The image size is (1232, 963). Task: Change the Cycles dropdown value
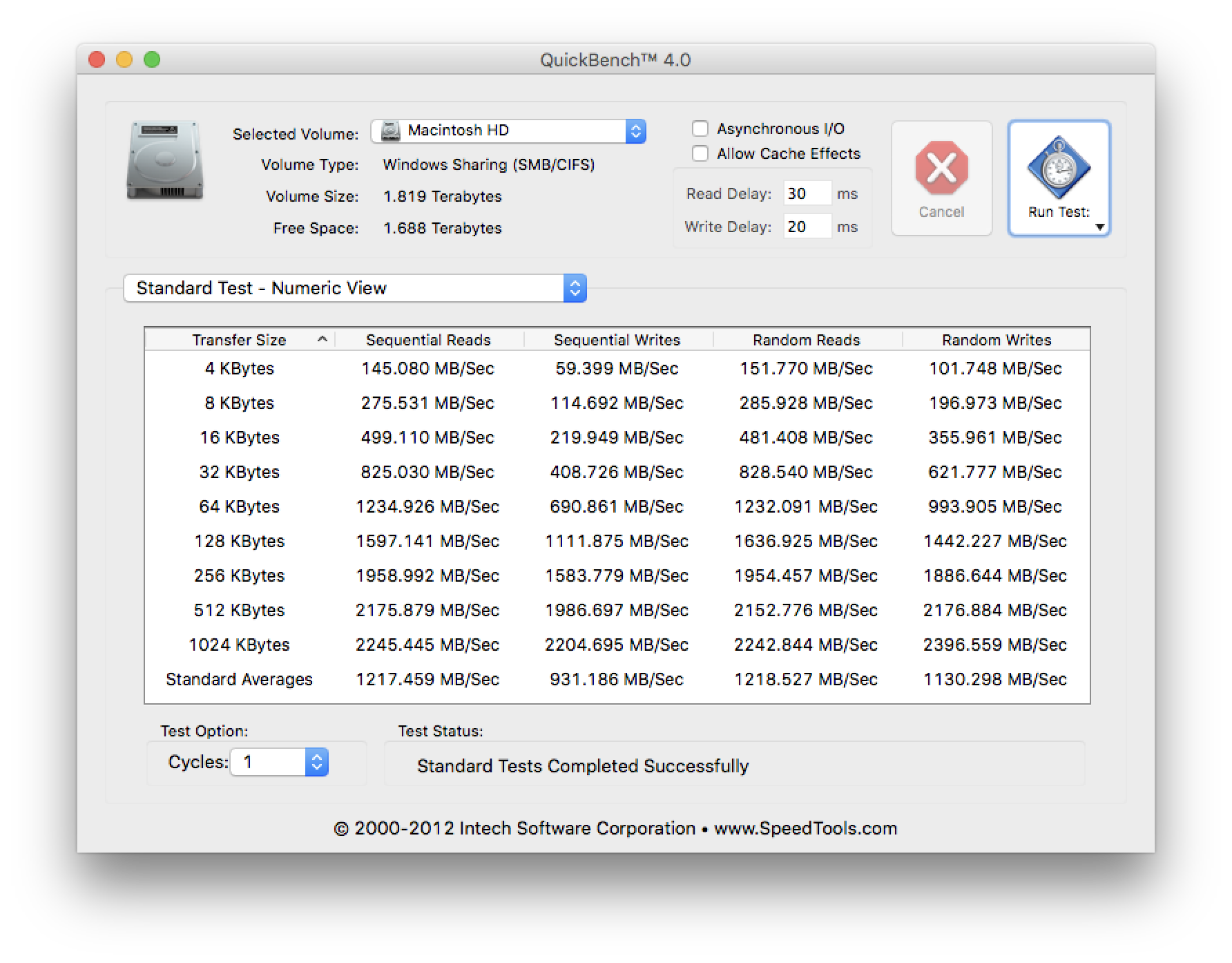279,762
